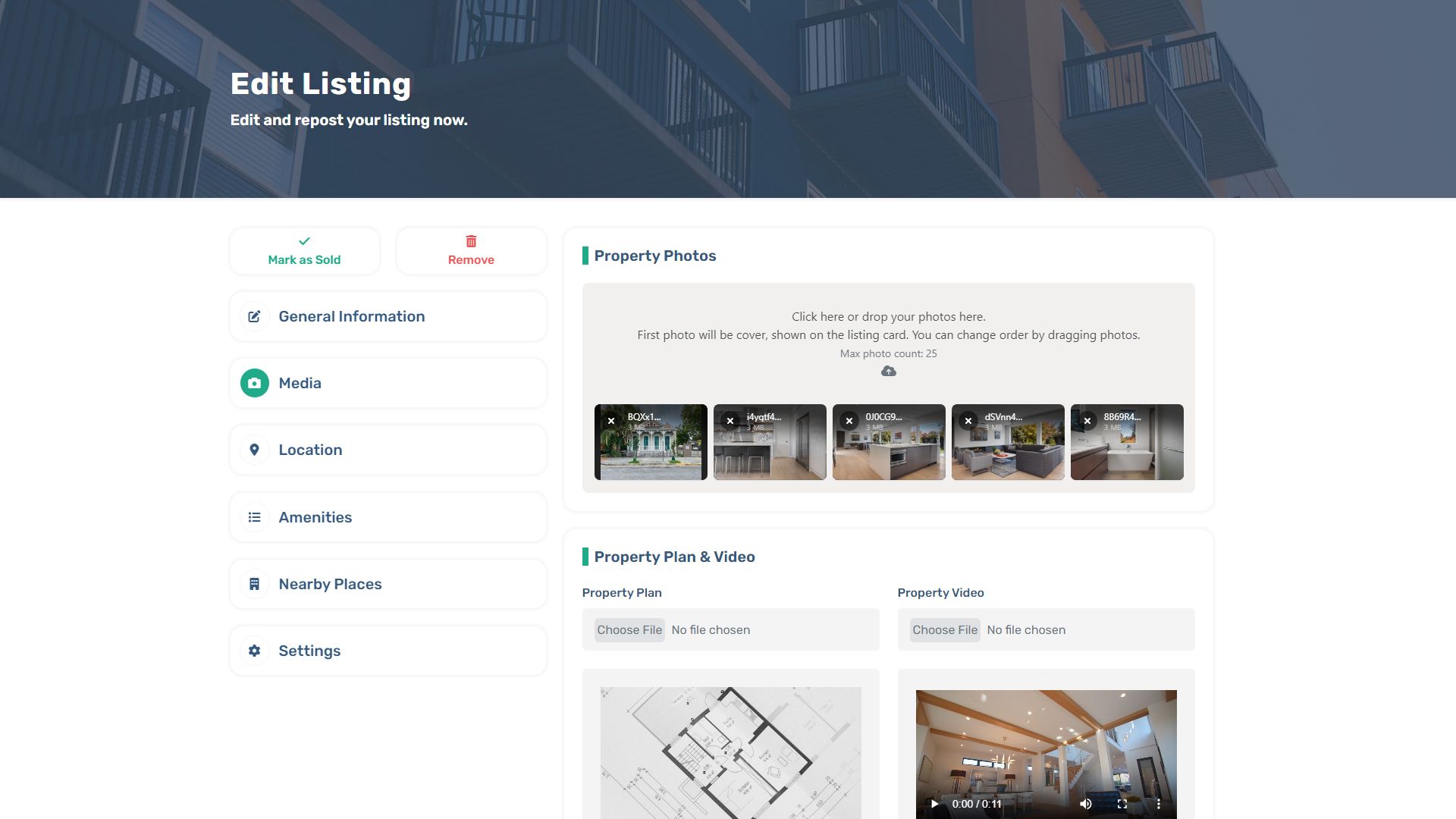
Task: Open Amenities list icon
Action: [255, 517]
